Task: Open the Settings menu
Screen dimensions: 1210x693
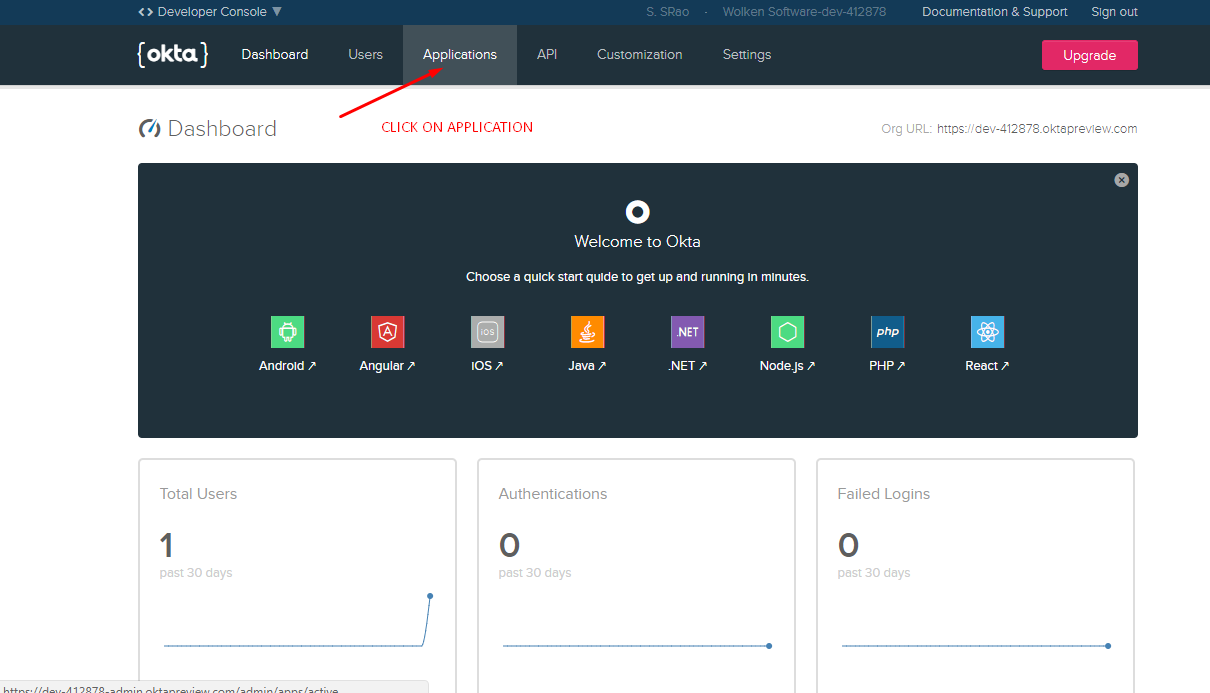Action: [x=746, y=54]
